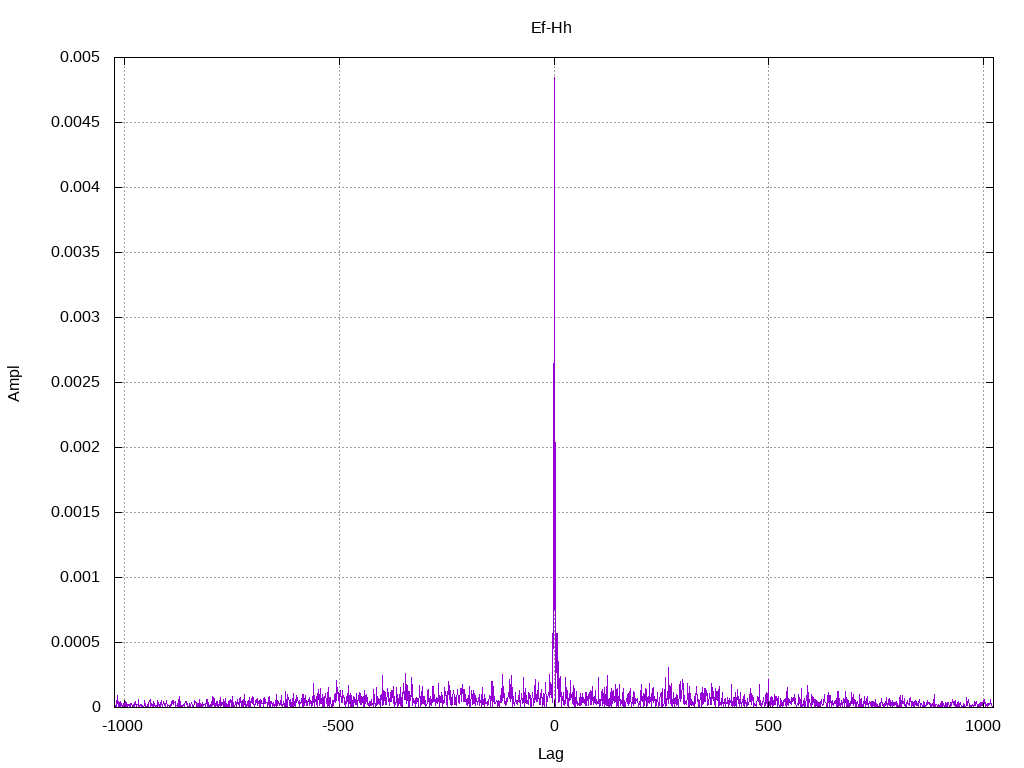Click the 1000 x-axis tick label
The image size is (1024, 768).
[x=983, y=726]
